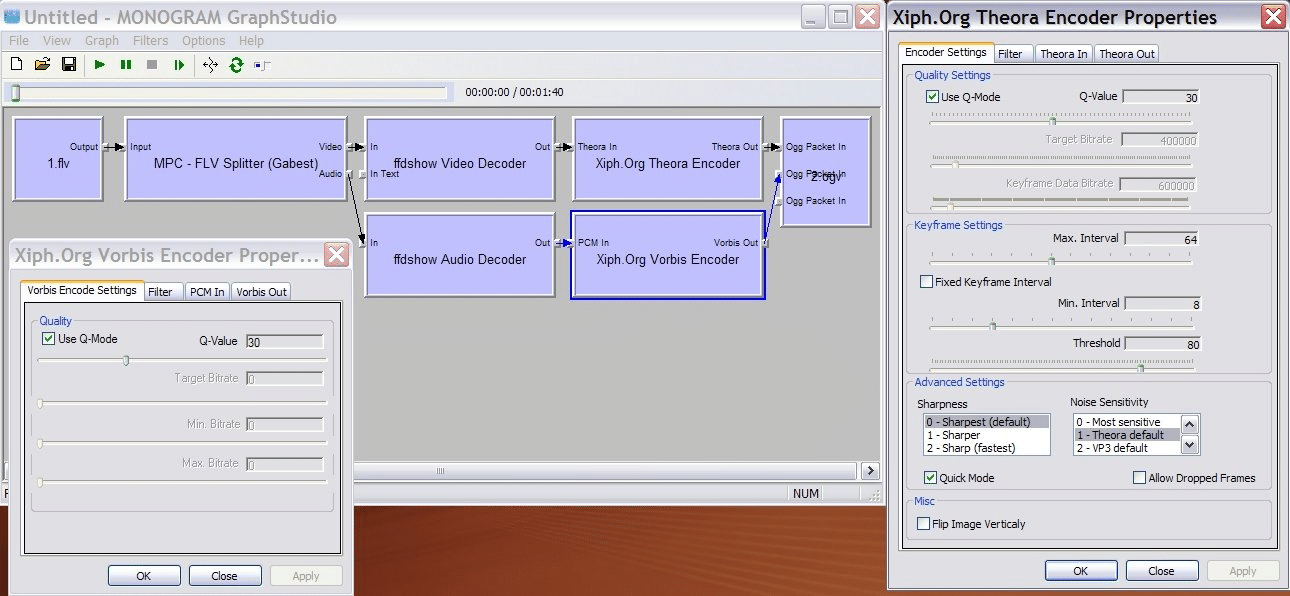Open the Filters menu
Screen dimensions: 1290x596
(x=151, y=41)
